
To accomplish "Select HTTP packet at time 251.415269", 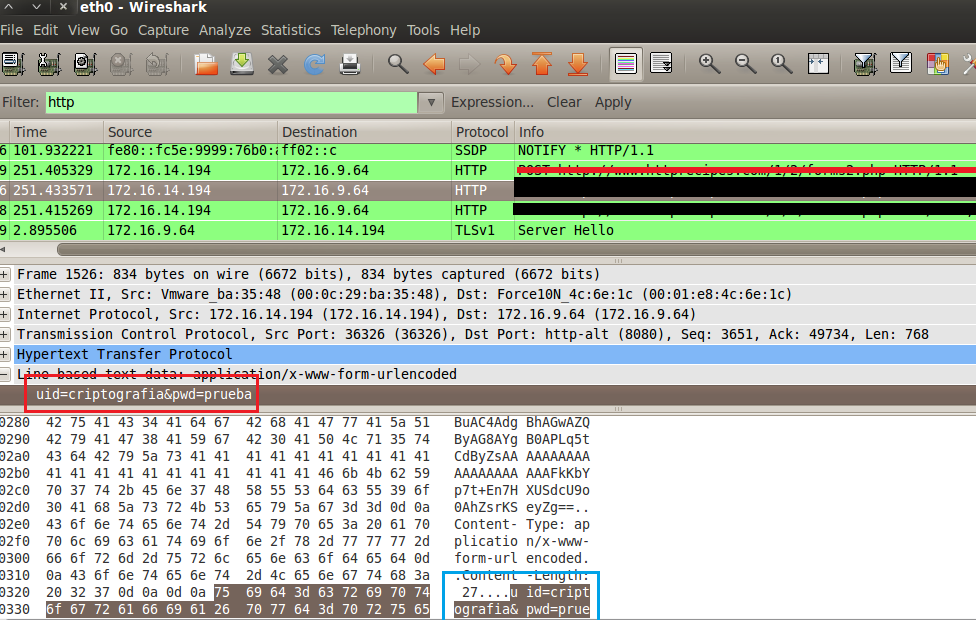I will tap(488, 210).
